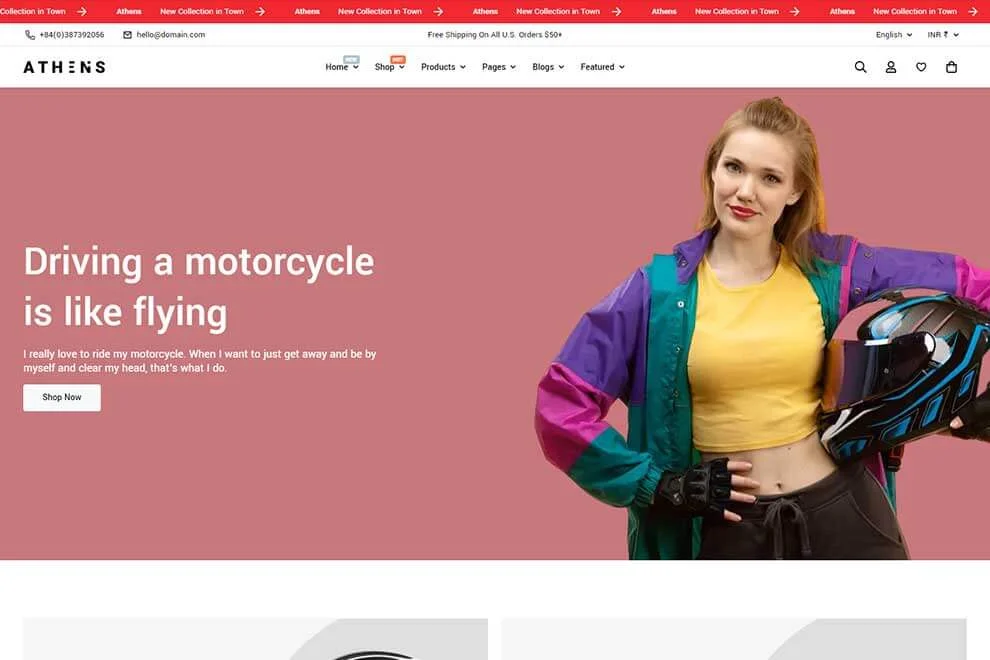Call the phone number +84(0)387392056
The width and height of the screenshot is (990, 660).
point(71,35)
